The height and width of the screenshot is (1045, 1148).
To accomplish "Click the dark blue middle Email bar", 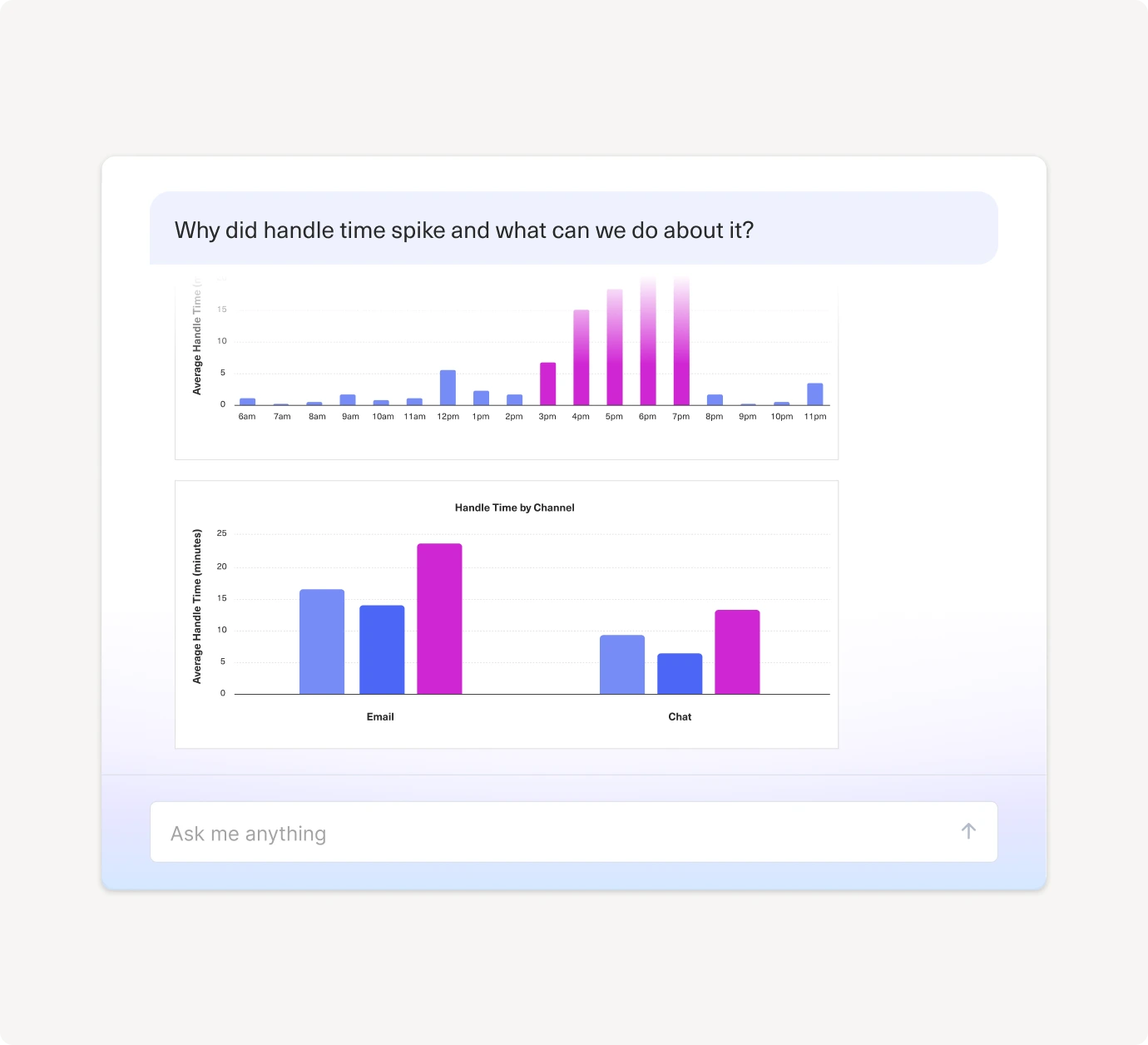I will (382, 650).
